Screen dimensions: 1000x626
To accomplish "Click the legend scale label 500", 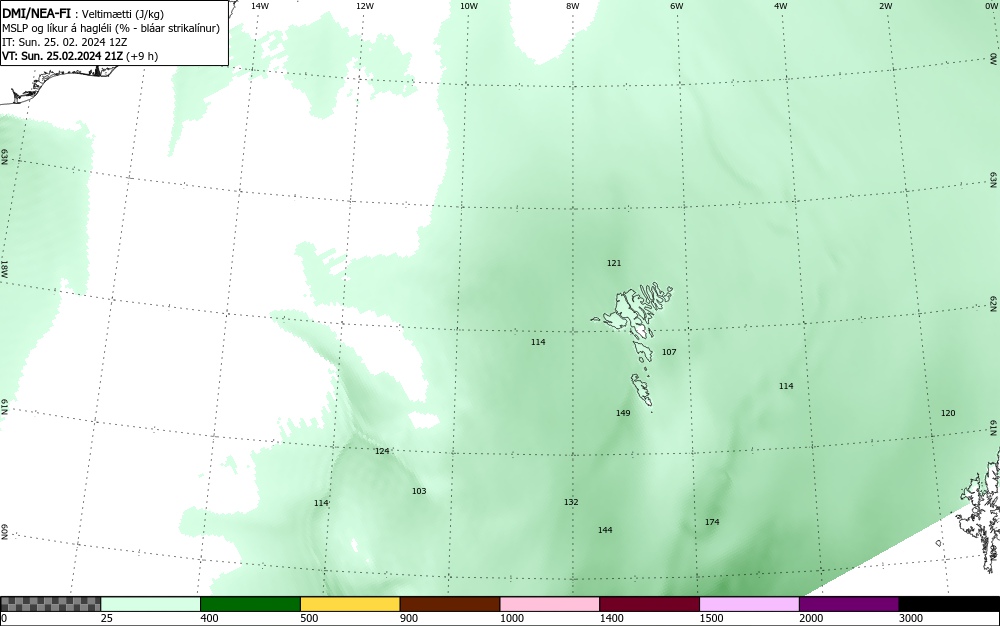I will pos(309,618).
